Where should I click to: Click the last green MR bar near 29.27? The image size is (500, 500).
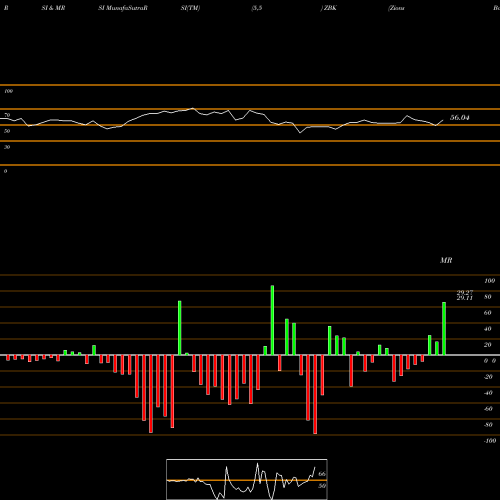click(444, 328)
